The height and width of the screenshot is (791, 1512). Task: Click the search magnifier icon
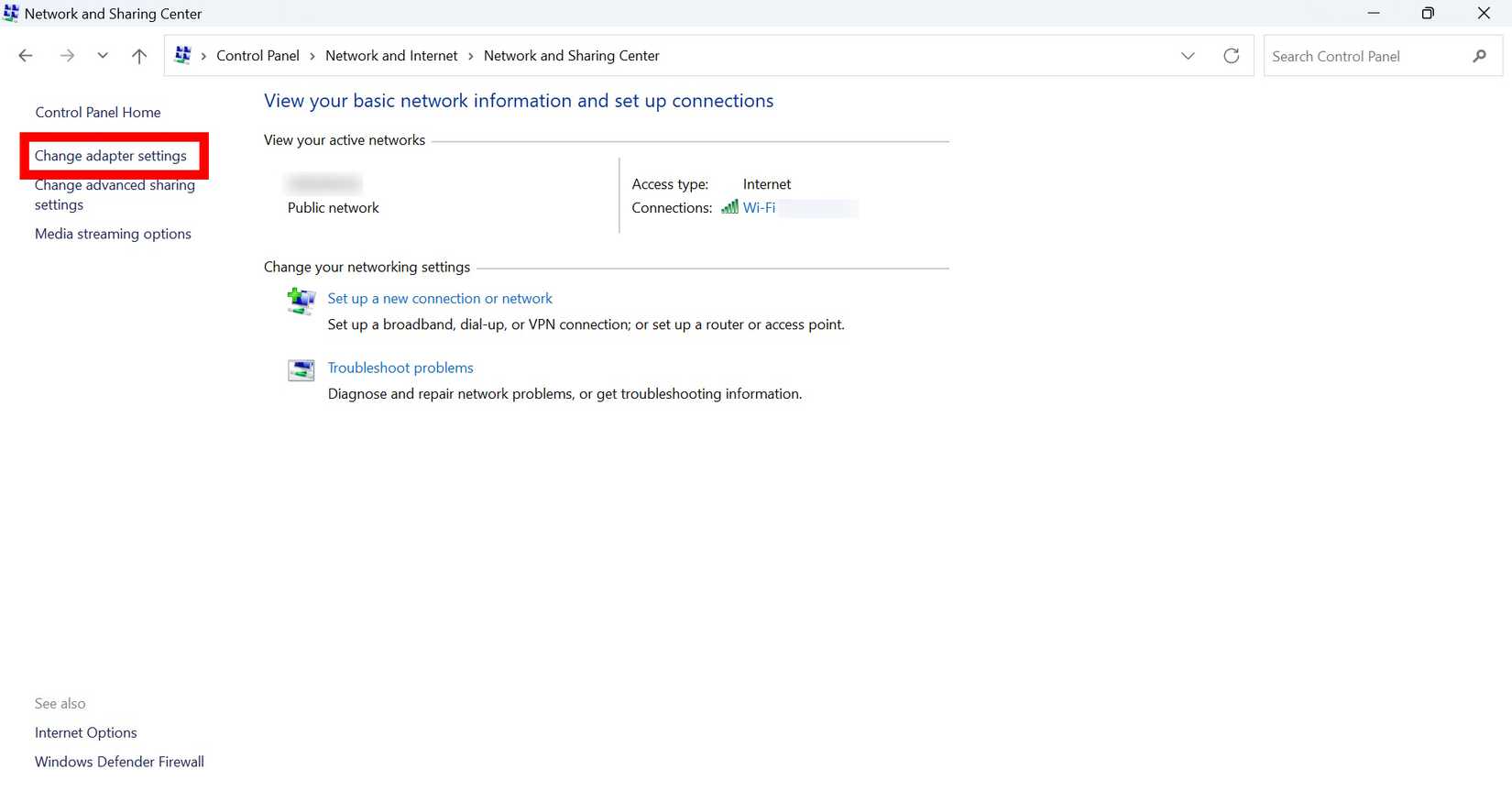click(1480, 56)
